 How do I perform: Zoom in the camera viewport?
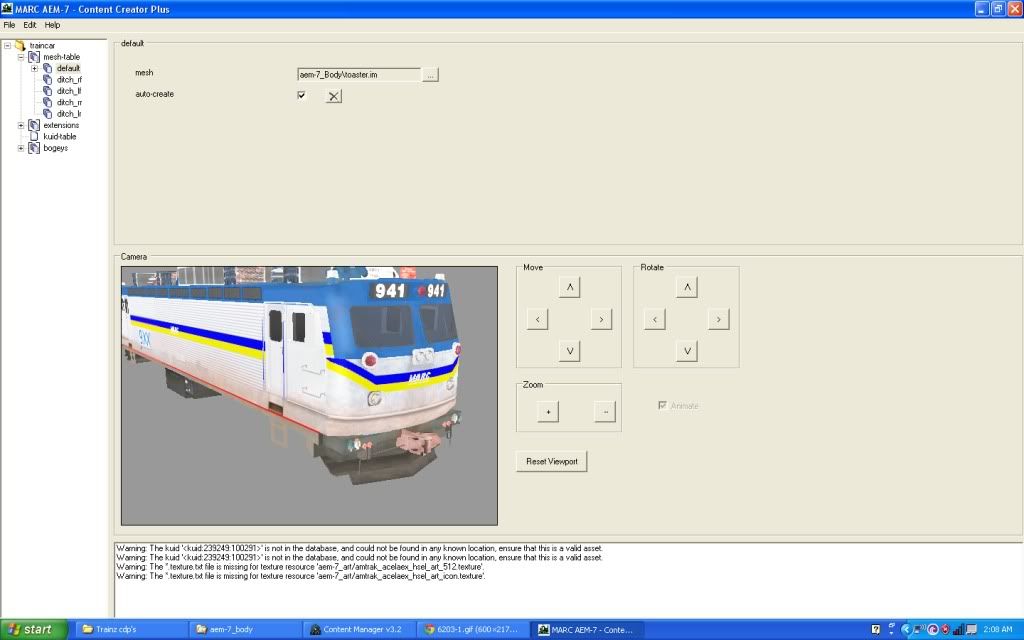point(548,411)
